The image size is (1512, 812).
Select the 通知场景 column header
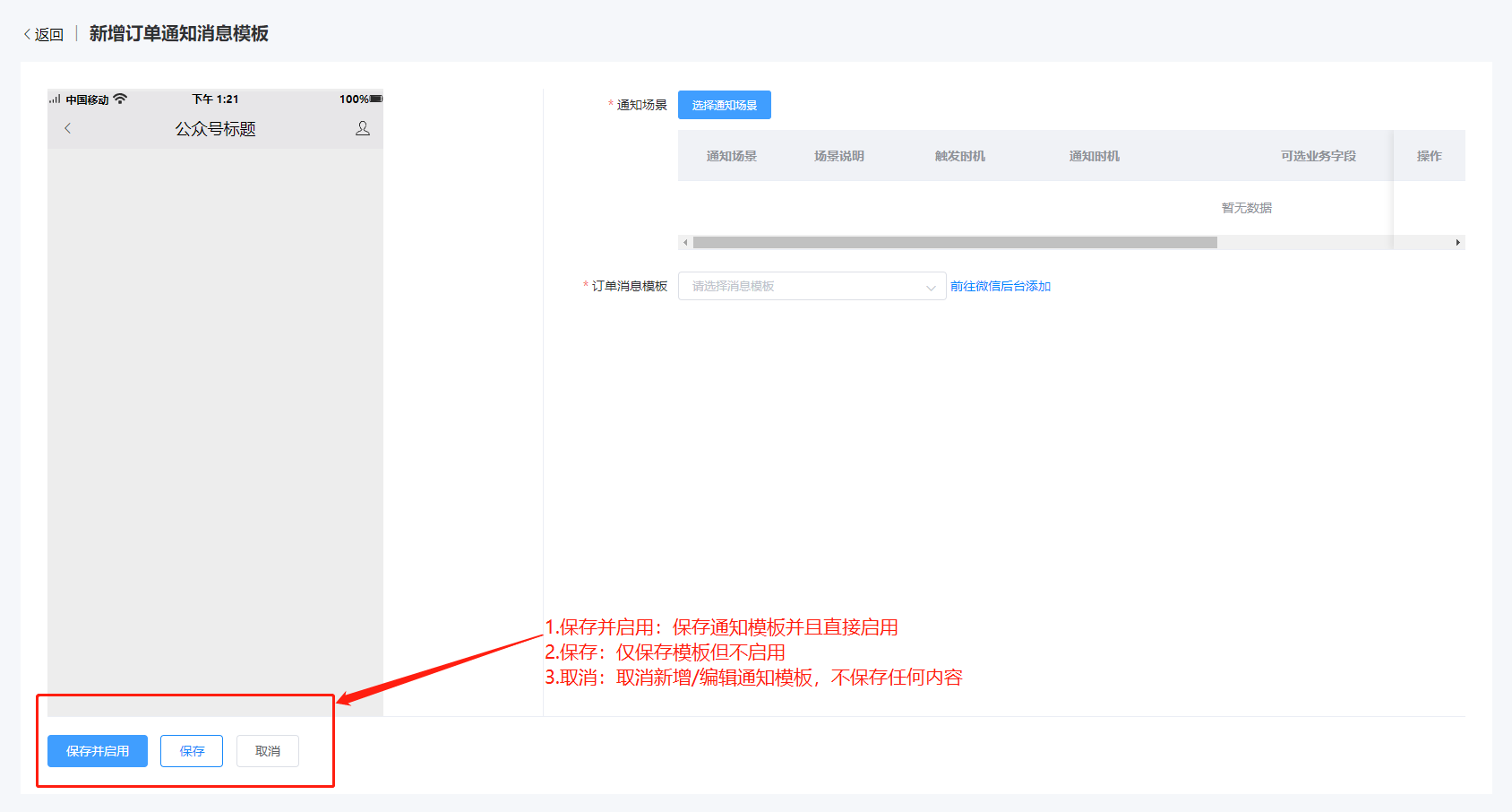(x=731, y=156)
